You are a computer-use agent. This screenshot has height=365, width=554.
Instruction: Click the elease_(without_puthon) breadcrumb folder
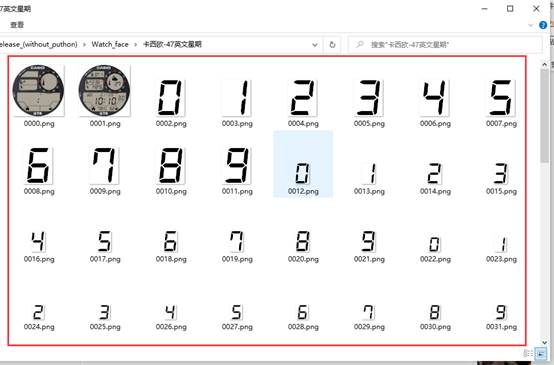(38, 45)
